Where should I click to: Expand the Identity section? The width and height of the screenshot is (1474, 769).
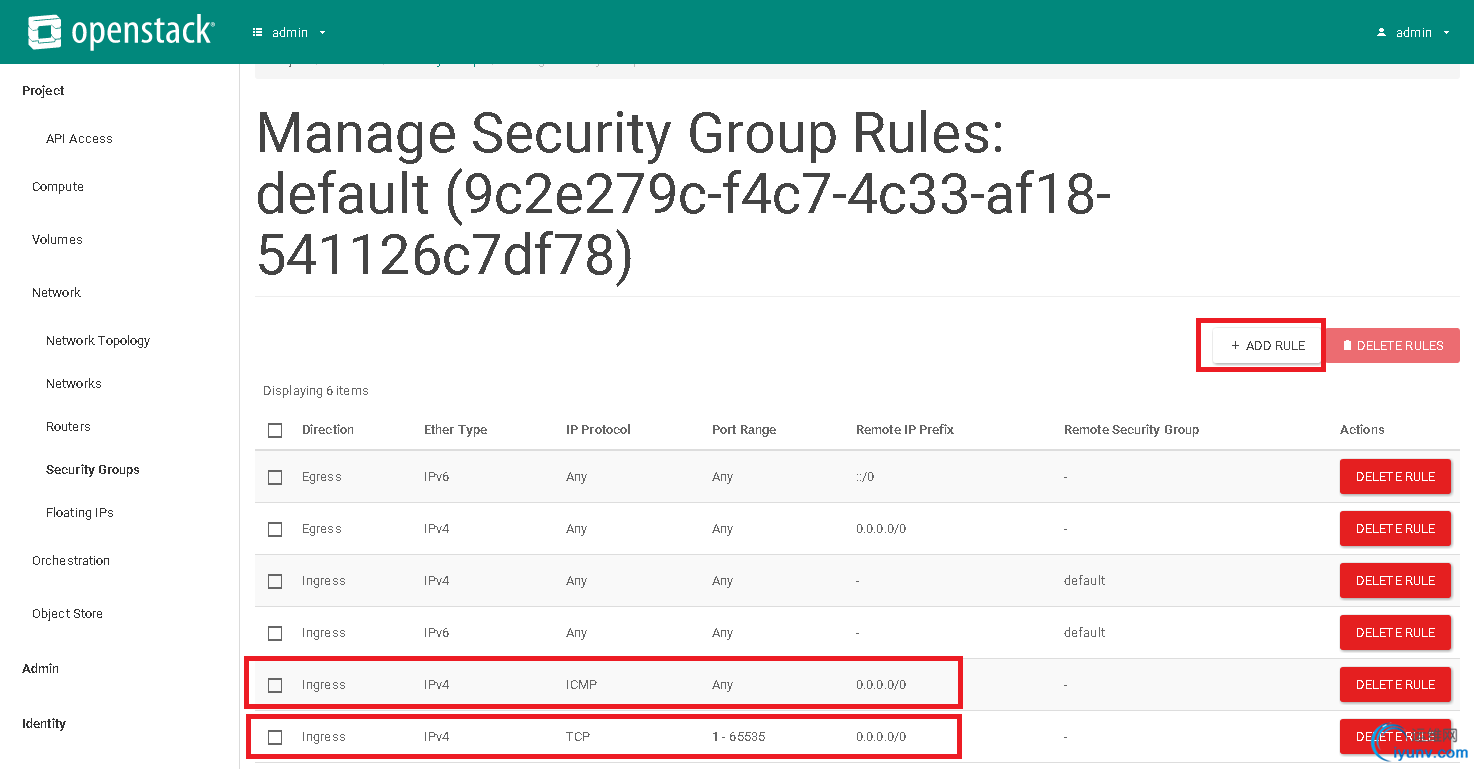[x=44, y=724]
